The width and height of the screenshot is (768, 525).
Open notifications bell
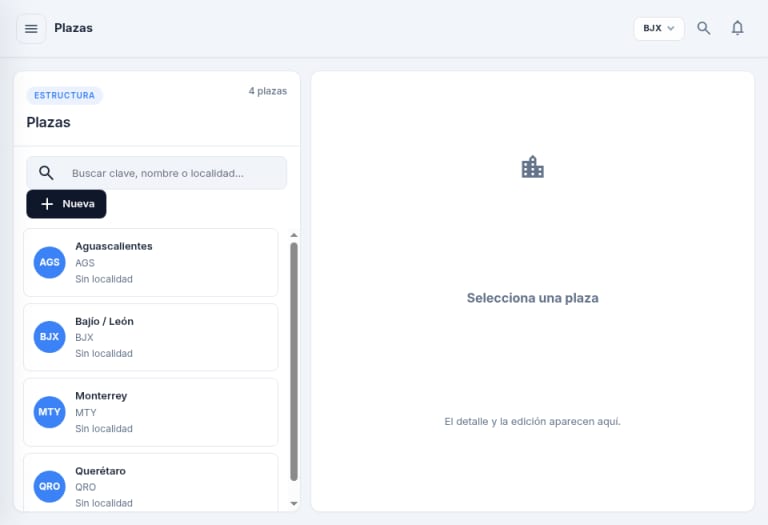click(737, 28)
